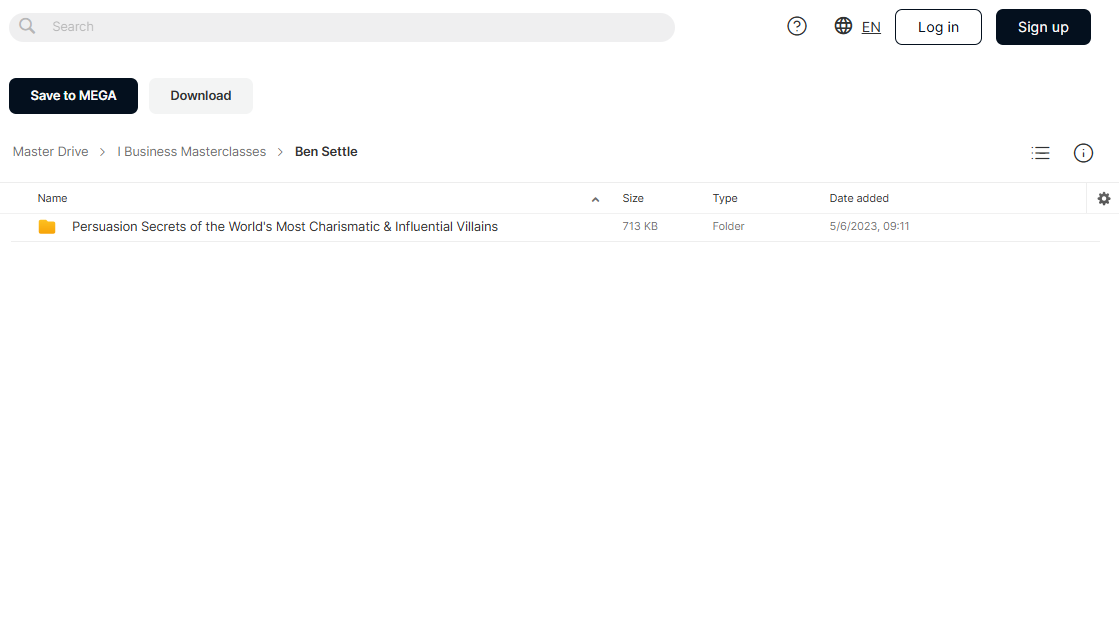Click the Sign up button

(x=1043, y=27)
